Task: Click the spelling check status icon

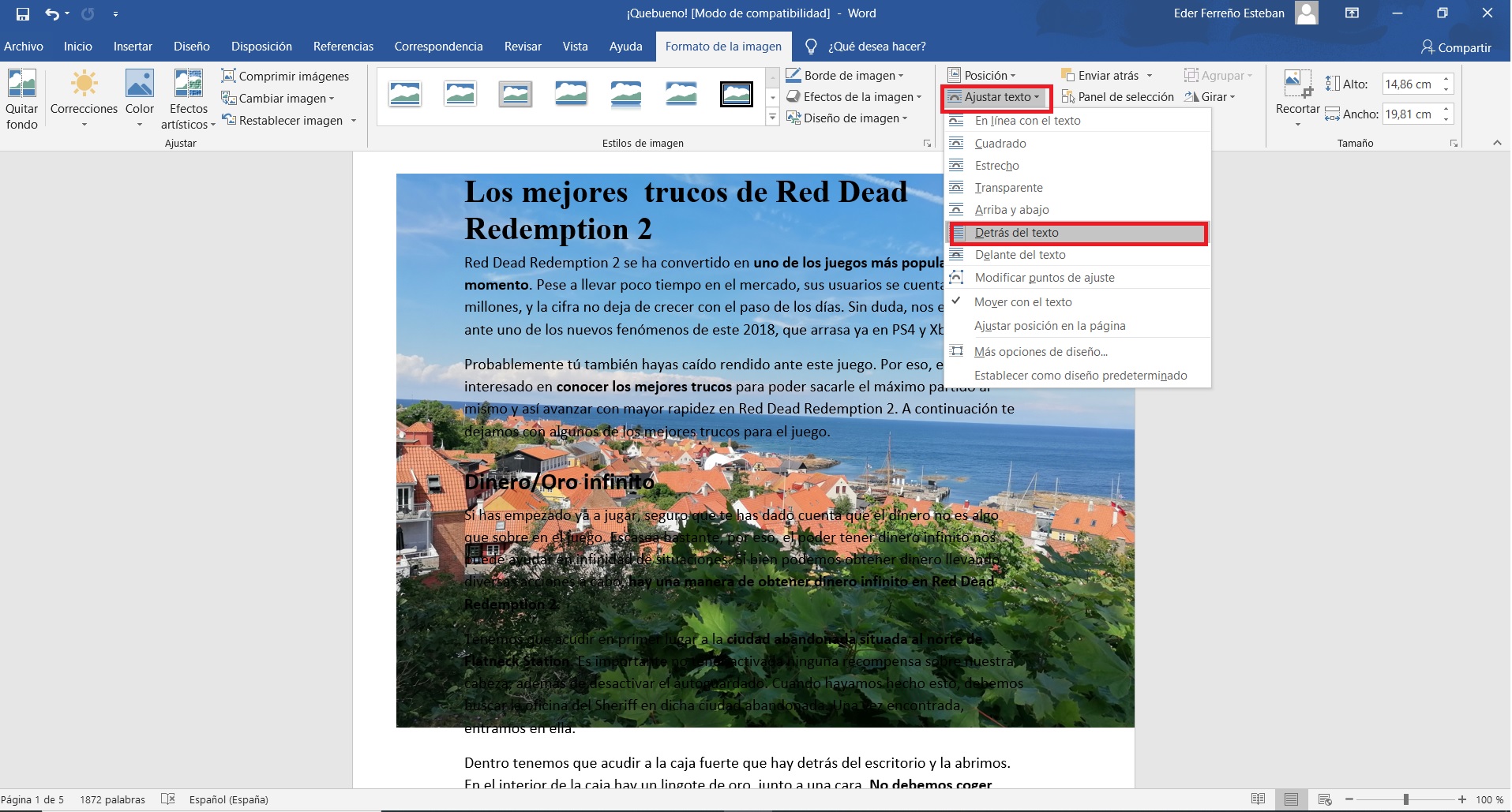Action: pos(167,799)
